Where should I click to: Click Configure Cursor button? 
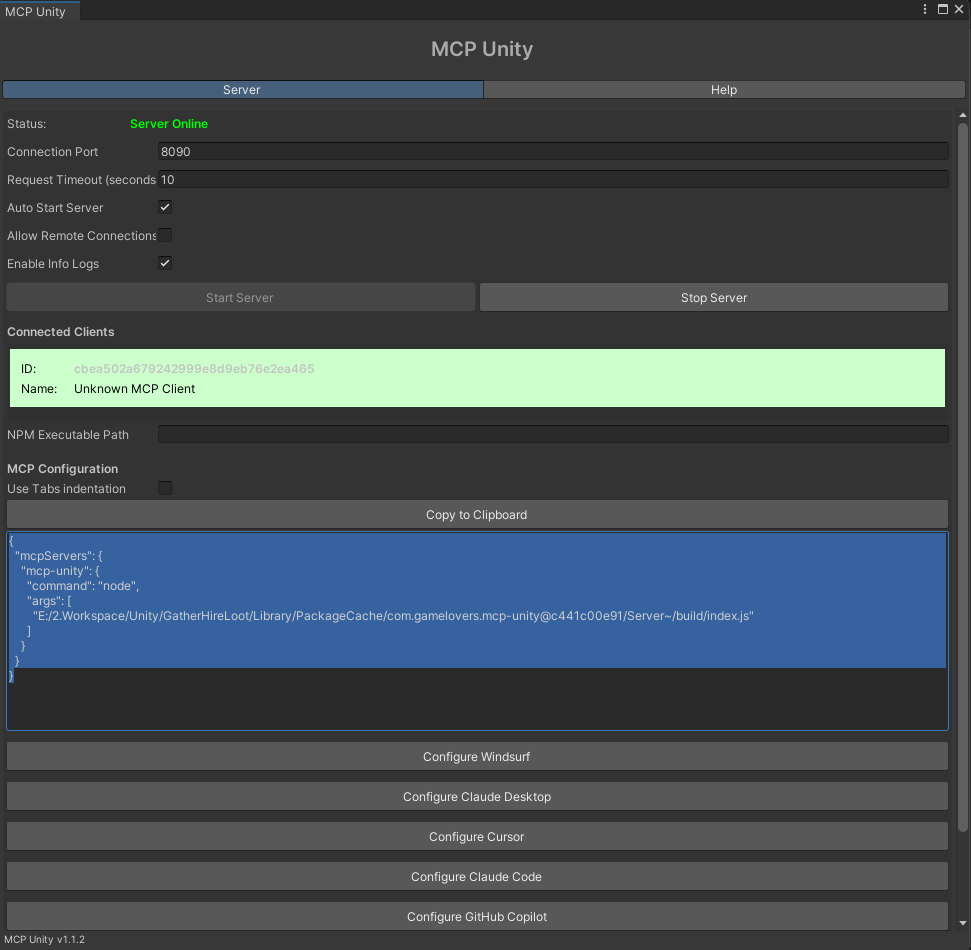(477, 837)
